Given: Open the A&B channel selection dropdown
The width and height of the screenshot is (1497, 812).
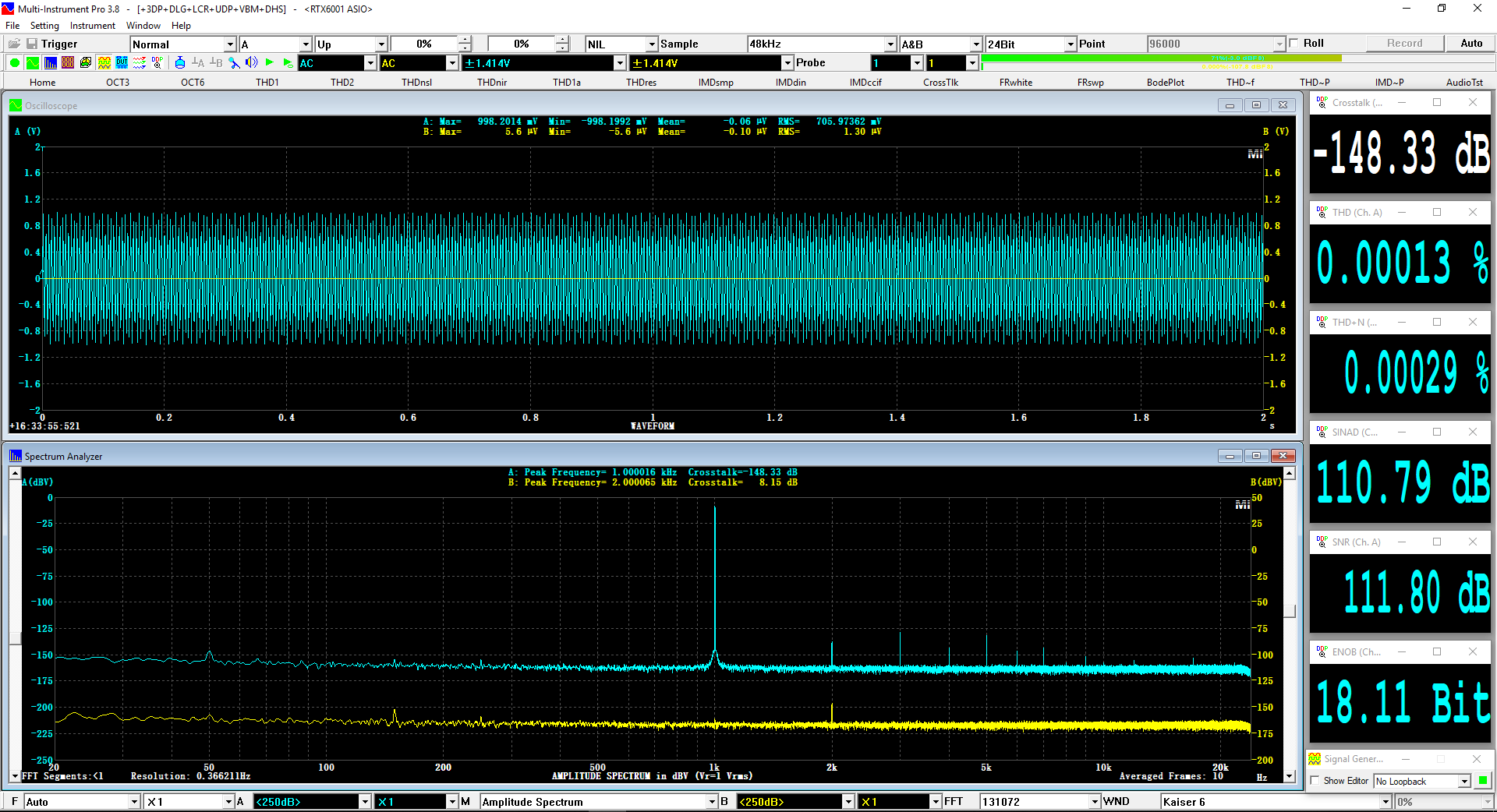Looking at the screenshot, I should (x=975, y=44).
